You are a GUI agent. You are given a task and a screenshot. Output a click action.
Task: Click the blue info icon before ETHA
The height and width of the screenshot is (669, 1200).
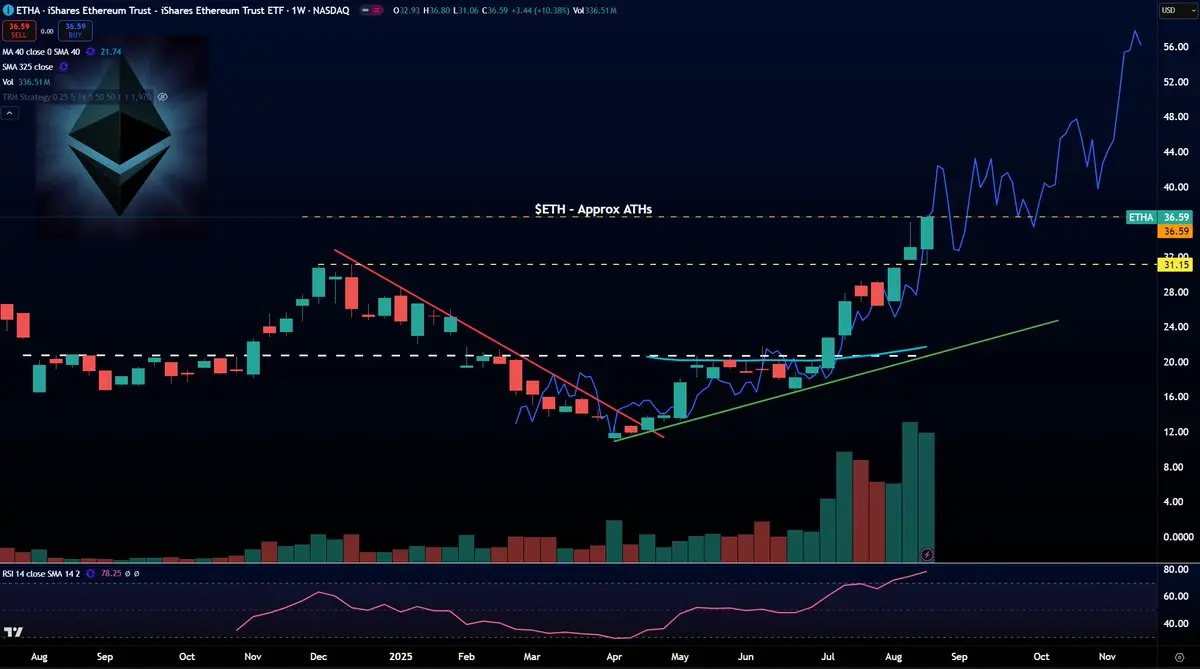9,10
